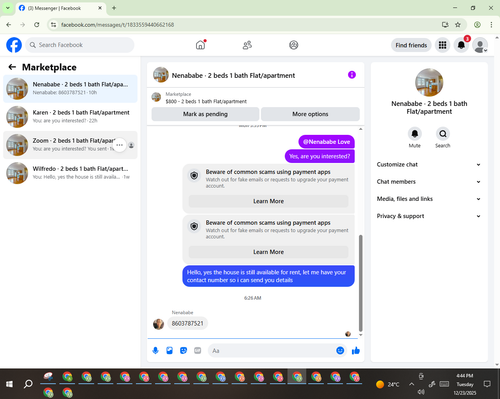
Task: Open the Wilfredo 2 beds conversation
Action: [70, 173]
